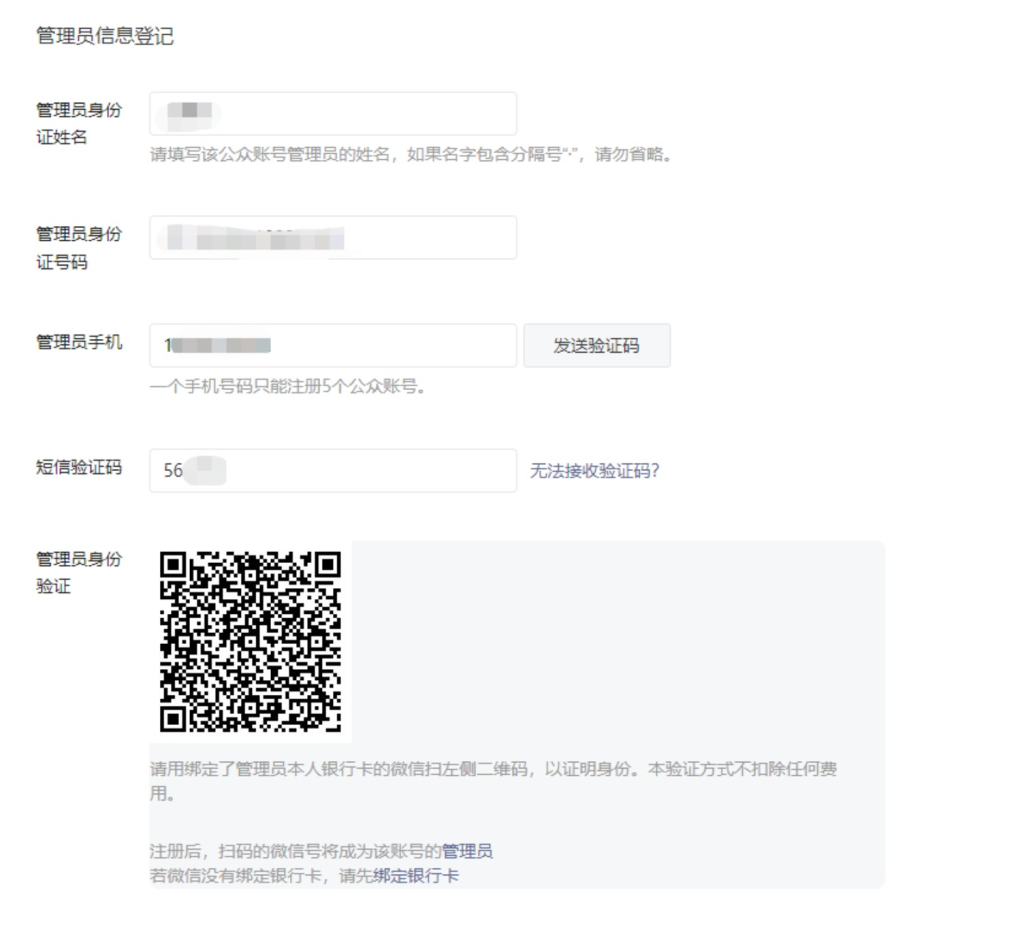Click the WeChat verification QR code
Image resolution: width=1024 pixels, height=938 pixels.
point(250,641)
